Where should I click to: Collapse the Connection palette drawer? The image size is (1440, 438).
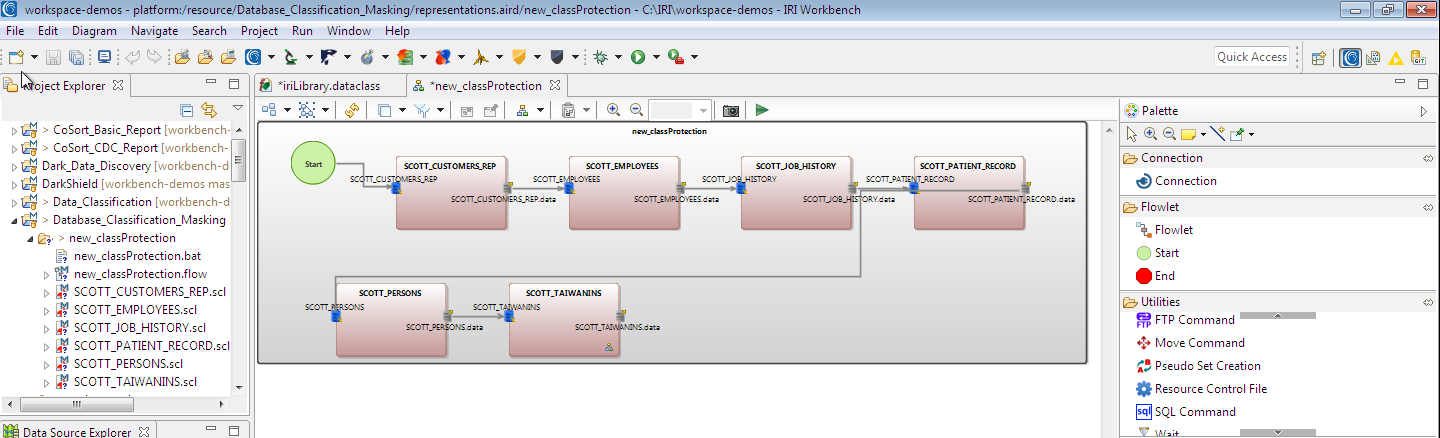tap(1428, 158)
